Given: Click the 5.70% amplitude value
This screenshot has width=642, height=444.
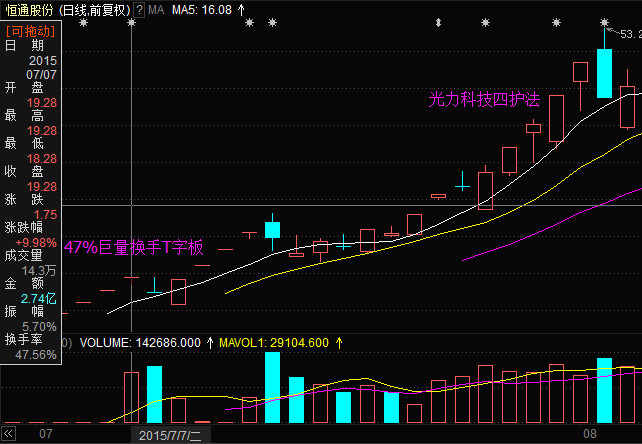Looking at the screenshot, I should 39,326.
